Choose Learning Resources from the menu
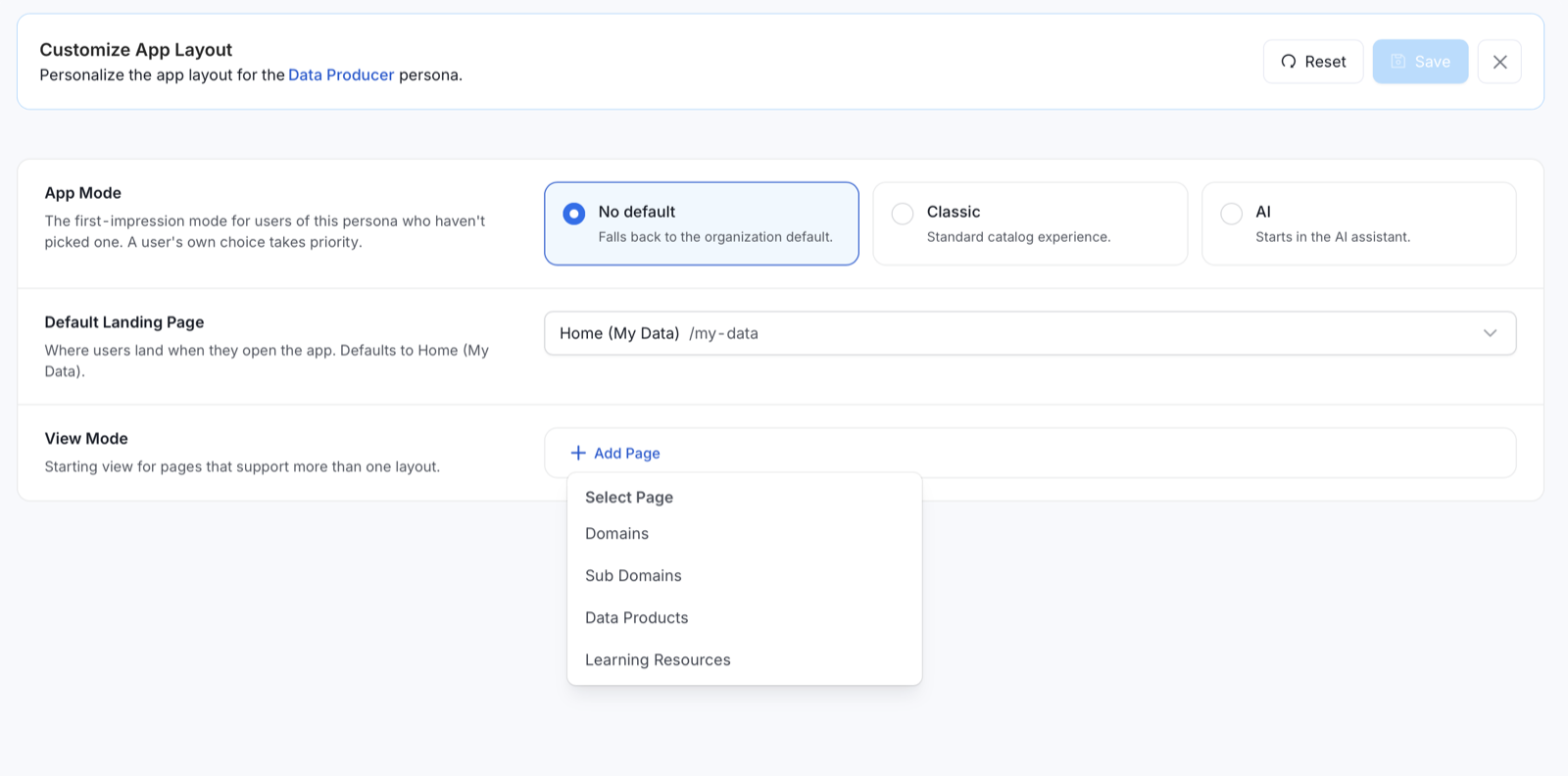This screenshot has width=1568, height=776. point(744,660)
